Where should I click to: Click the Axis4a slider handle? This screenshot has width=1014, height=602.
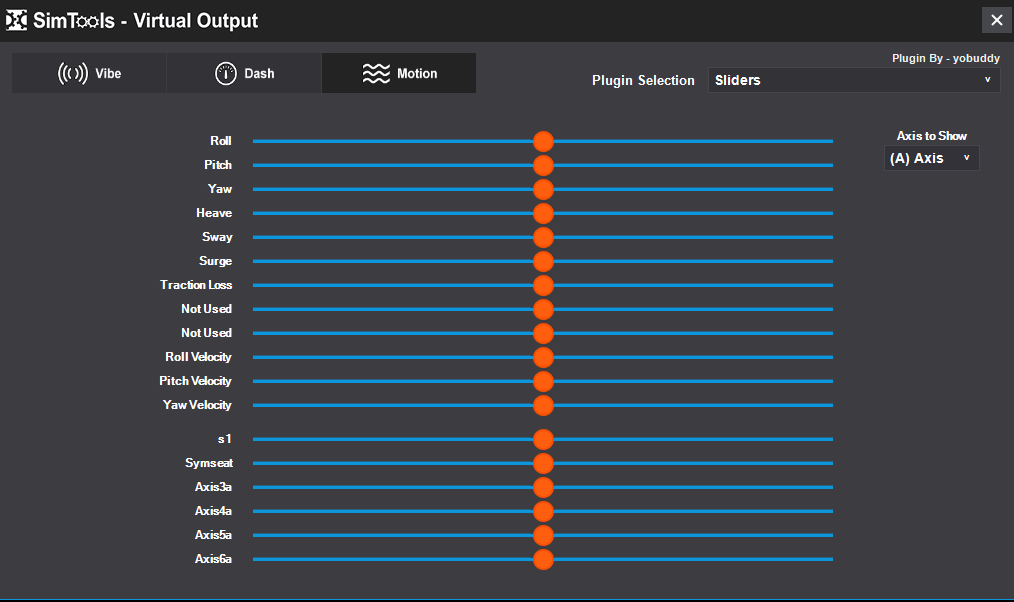pyautogui.click(x=543, y=511)
